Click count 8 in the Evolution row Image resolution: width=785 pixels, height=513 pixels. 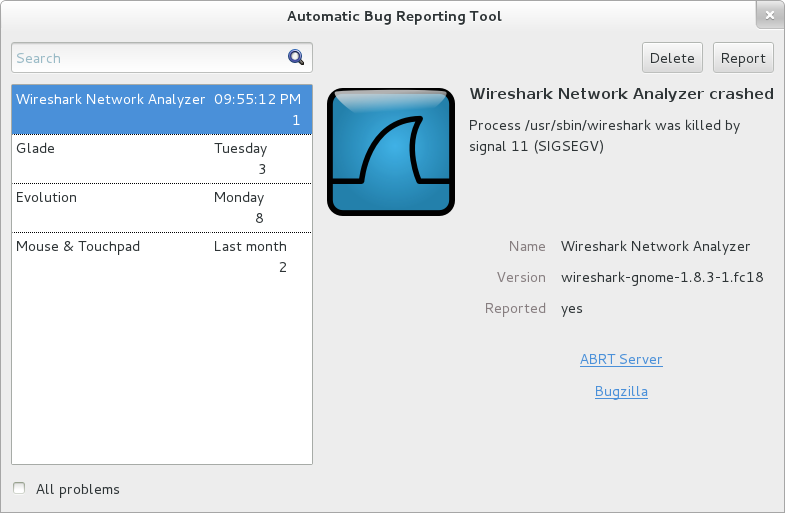click(259, 218)
